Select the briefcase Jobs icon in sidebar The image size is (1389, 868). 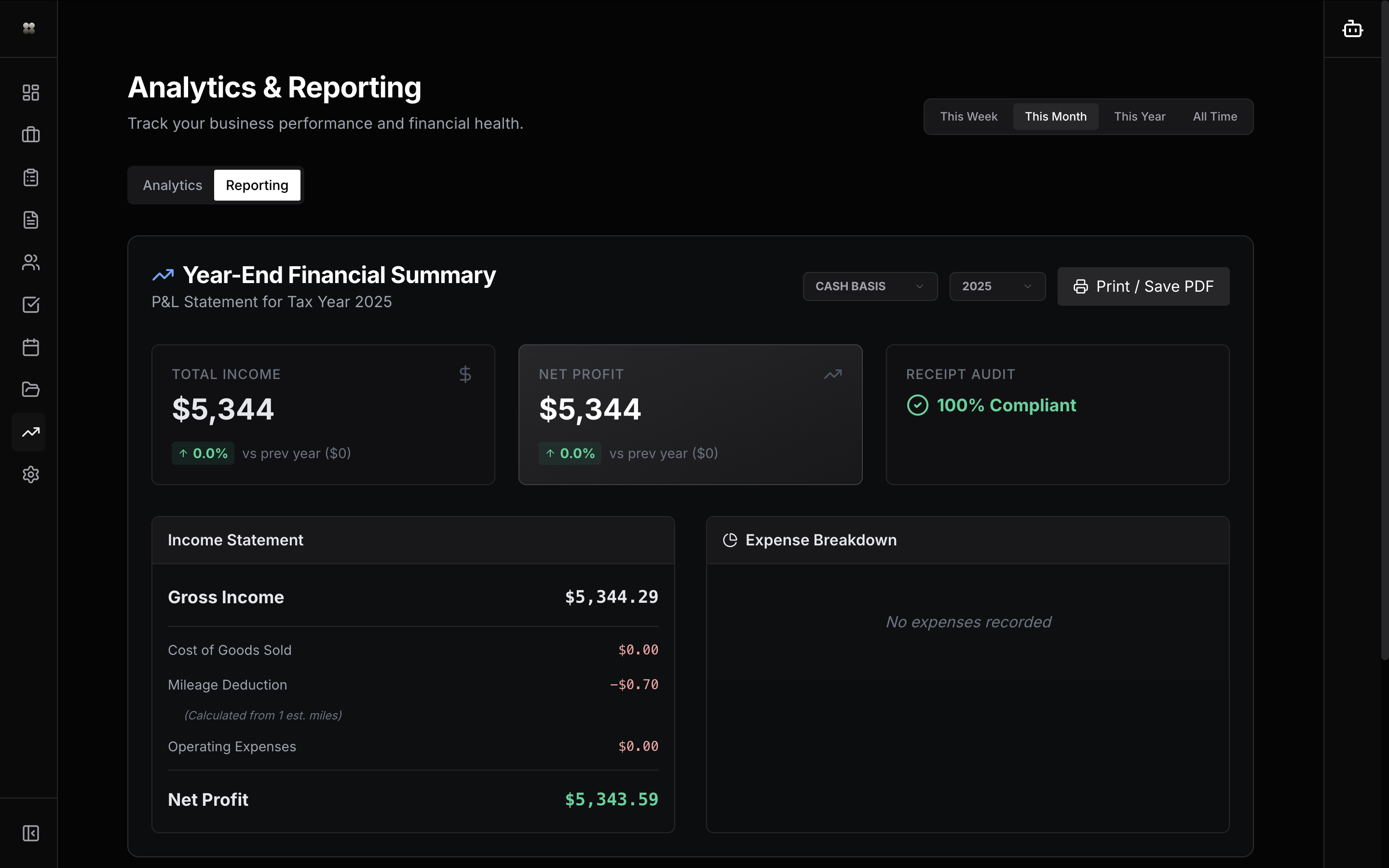tap(30, 135)
